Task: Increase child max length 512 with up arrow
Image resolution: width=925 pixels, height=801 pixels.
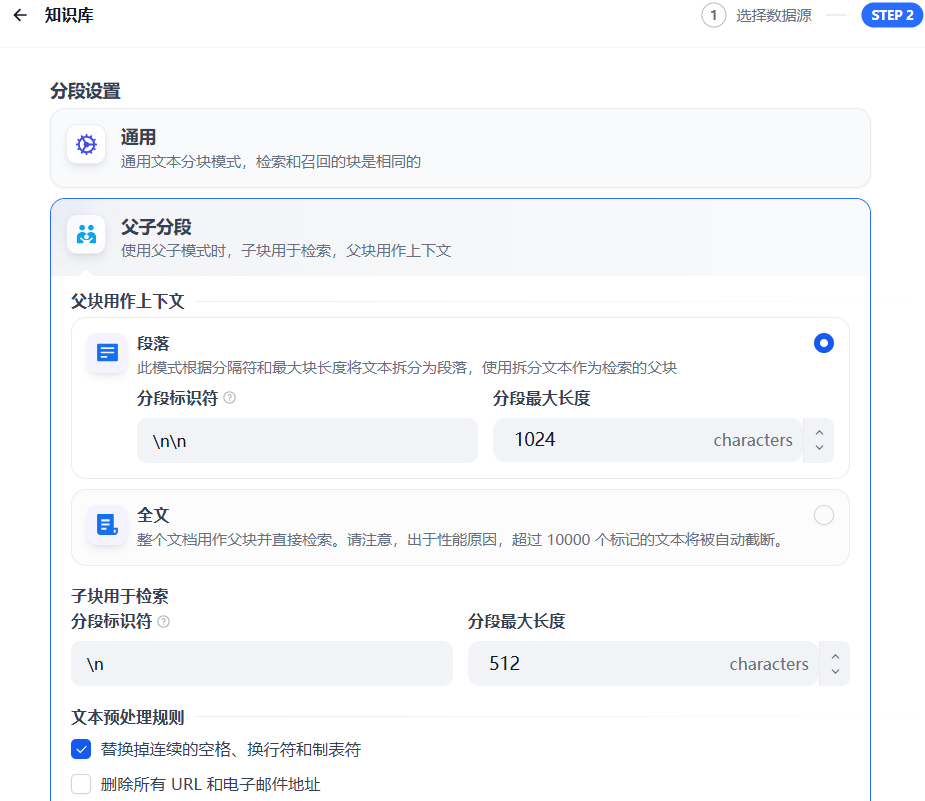Action: coord(835,657)
